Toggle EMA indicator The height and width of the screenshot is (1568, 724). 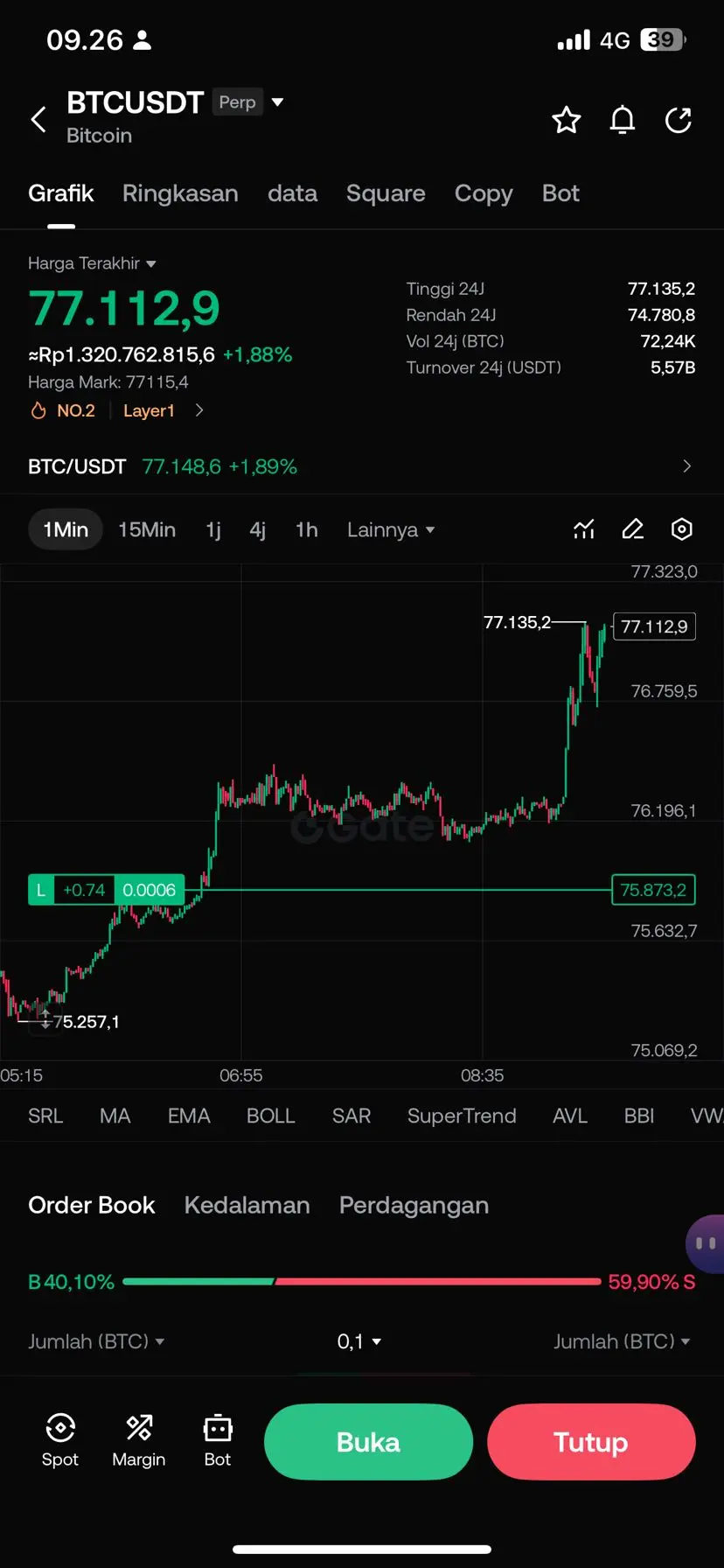point(189,1116)
